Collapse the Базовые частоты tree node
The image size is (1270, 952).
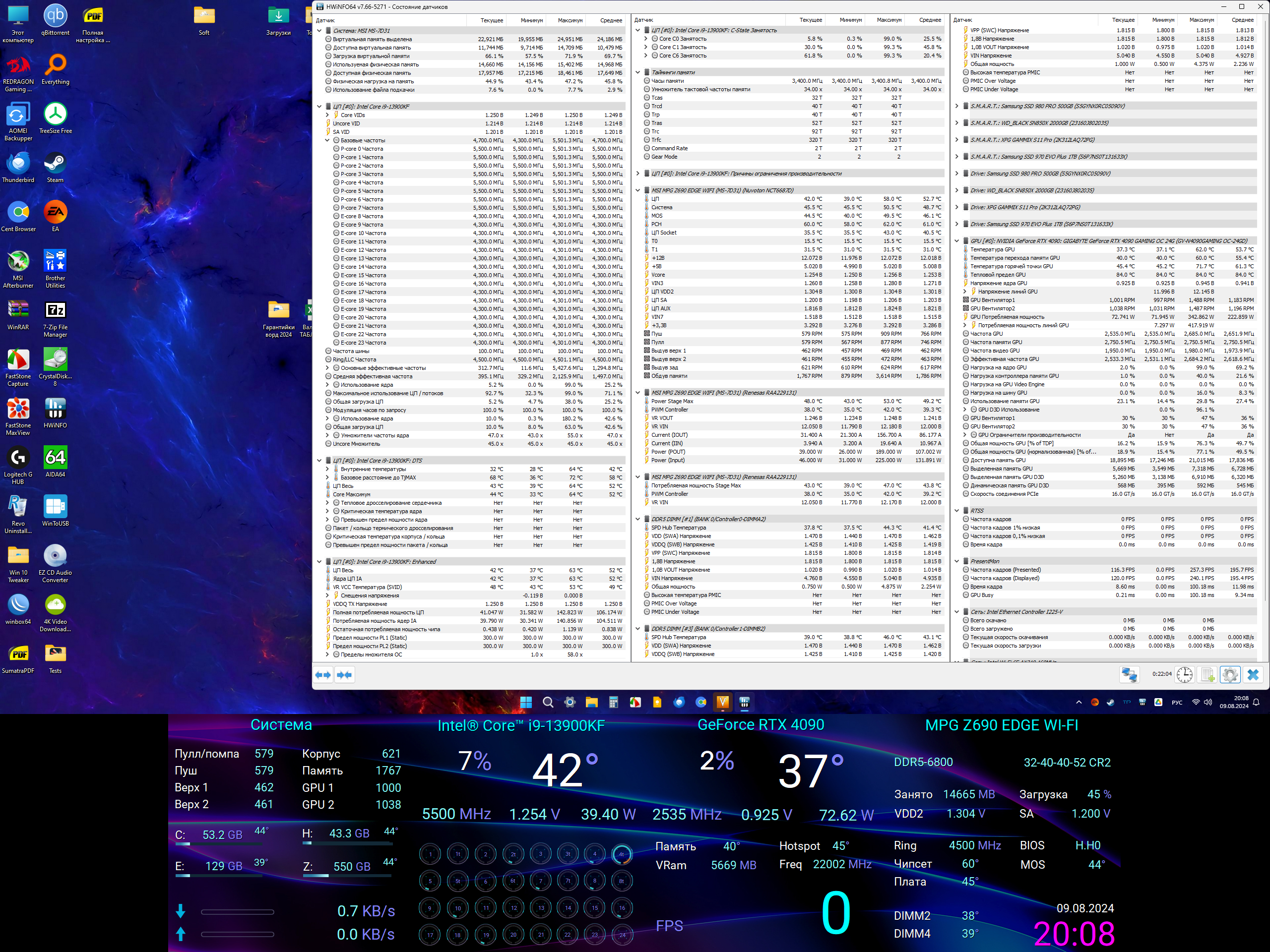point(327,140)
